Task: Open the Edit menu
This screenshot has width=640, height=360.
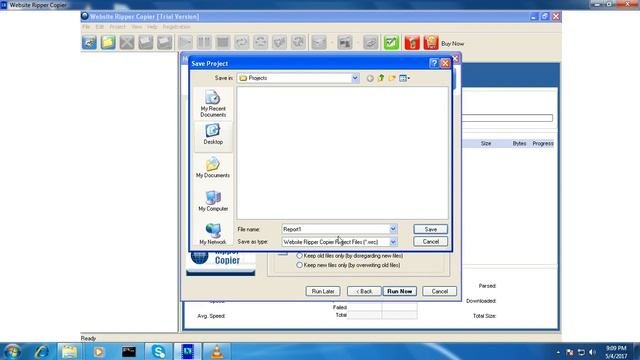Action: (100, 27)
